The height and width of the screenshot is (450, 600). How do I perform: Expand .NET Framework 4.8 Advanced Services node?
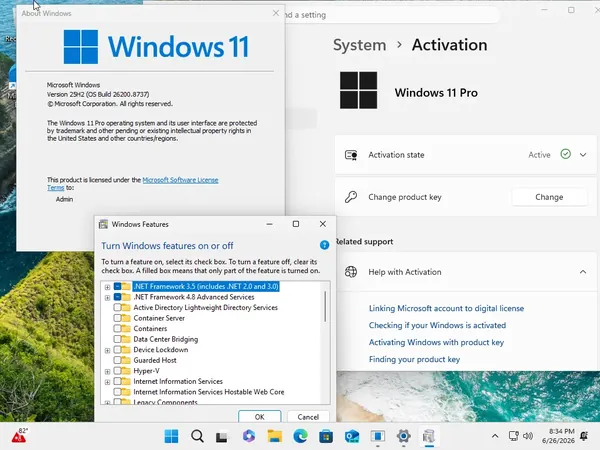108,297
